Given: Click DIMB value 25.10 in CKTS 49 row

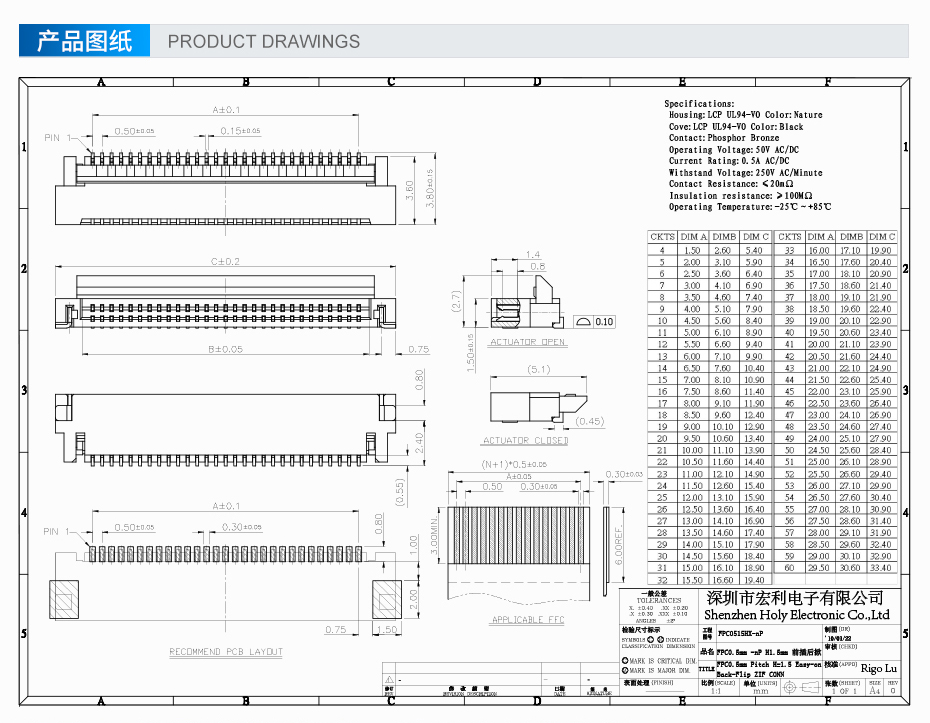Looking at the screenshot, I should click(x=850, y=438).
